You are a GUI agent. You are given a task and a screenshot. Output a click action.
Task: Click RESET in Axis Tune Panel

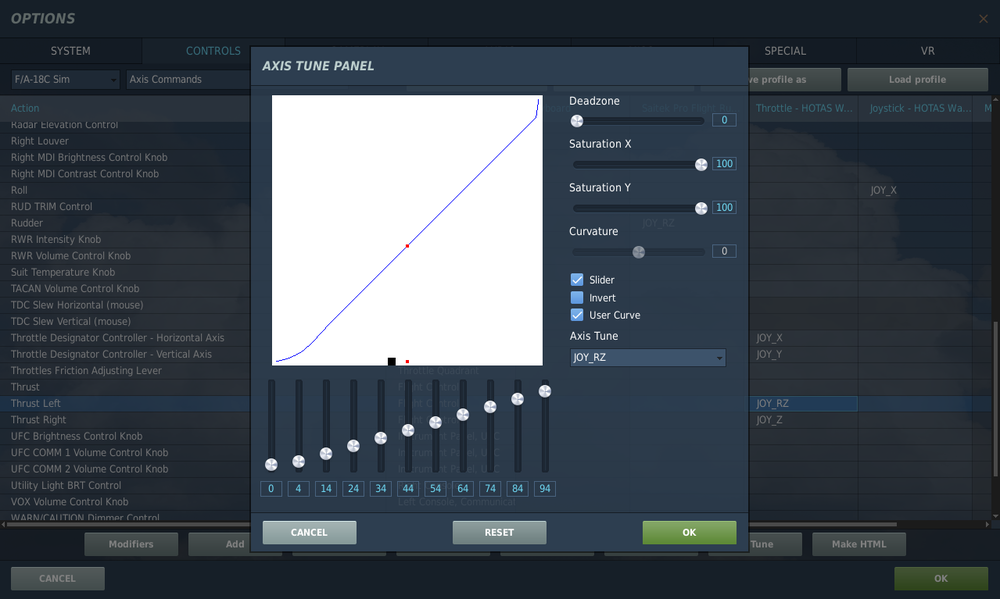pyautogui.click(x=499, y=532)
